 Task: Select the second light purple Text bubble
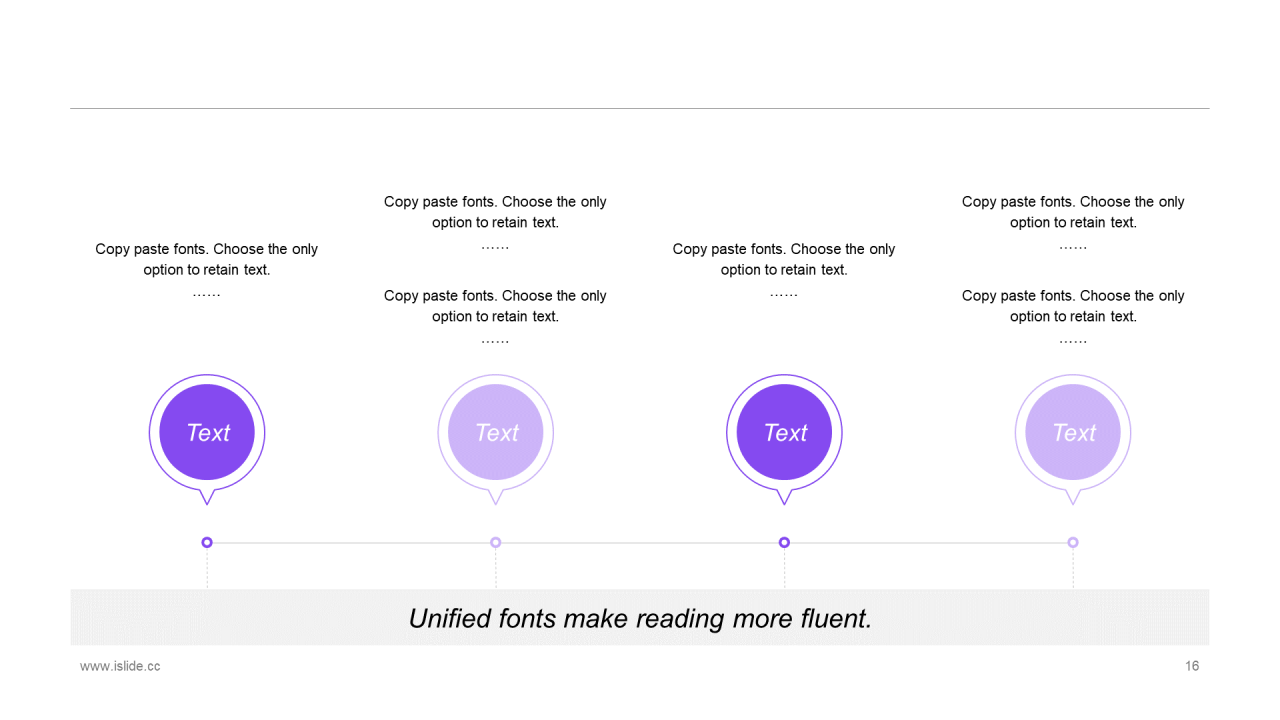coord(496,433)
